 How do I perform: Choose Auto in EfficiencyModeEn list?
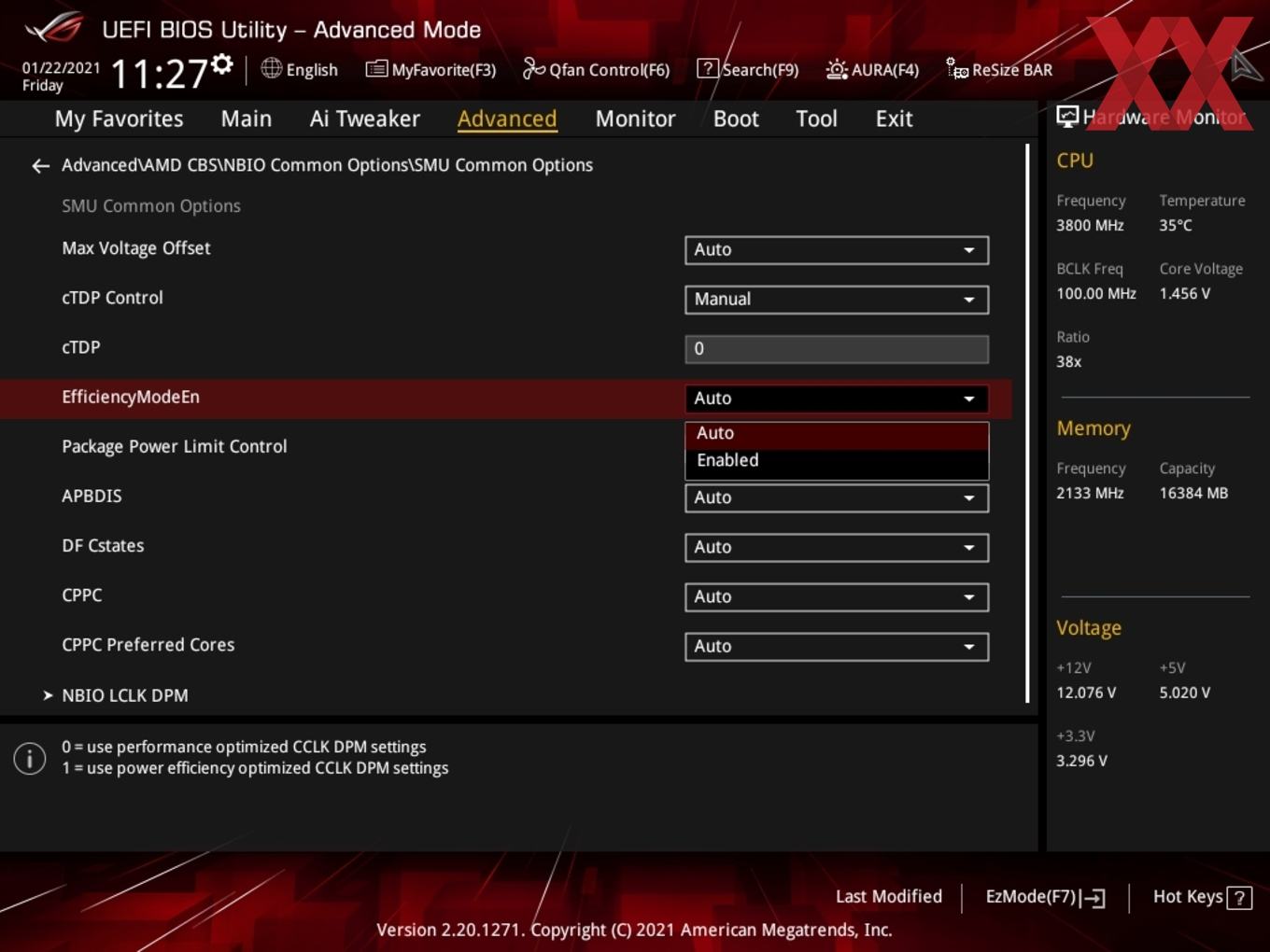click(837, 433)
